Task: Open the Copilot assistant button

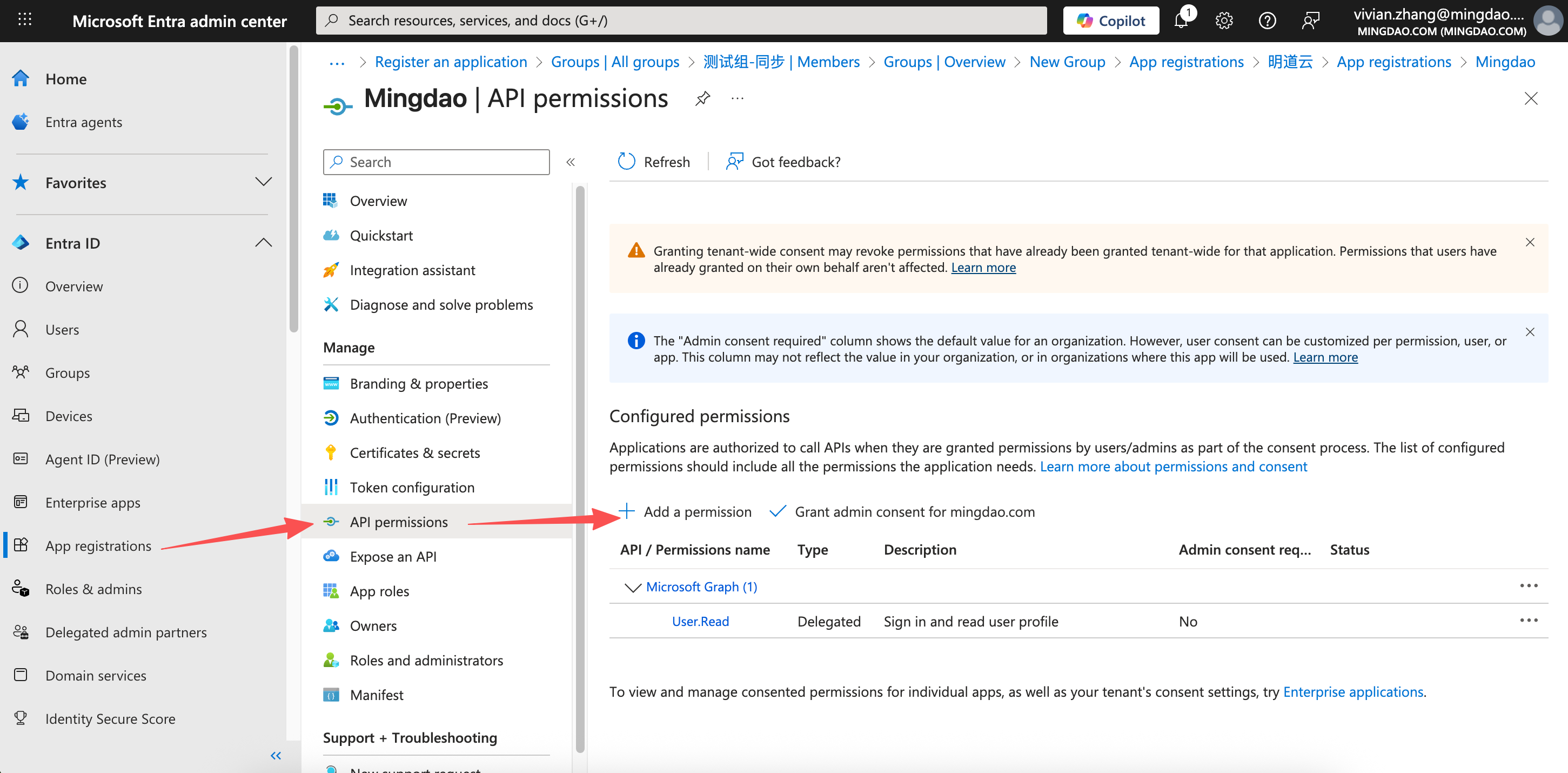Action: [1110, 21]
